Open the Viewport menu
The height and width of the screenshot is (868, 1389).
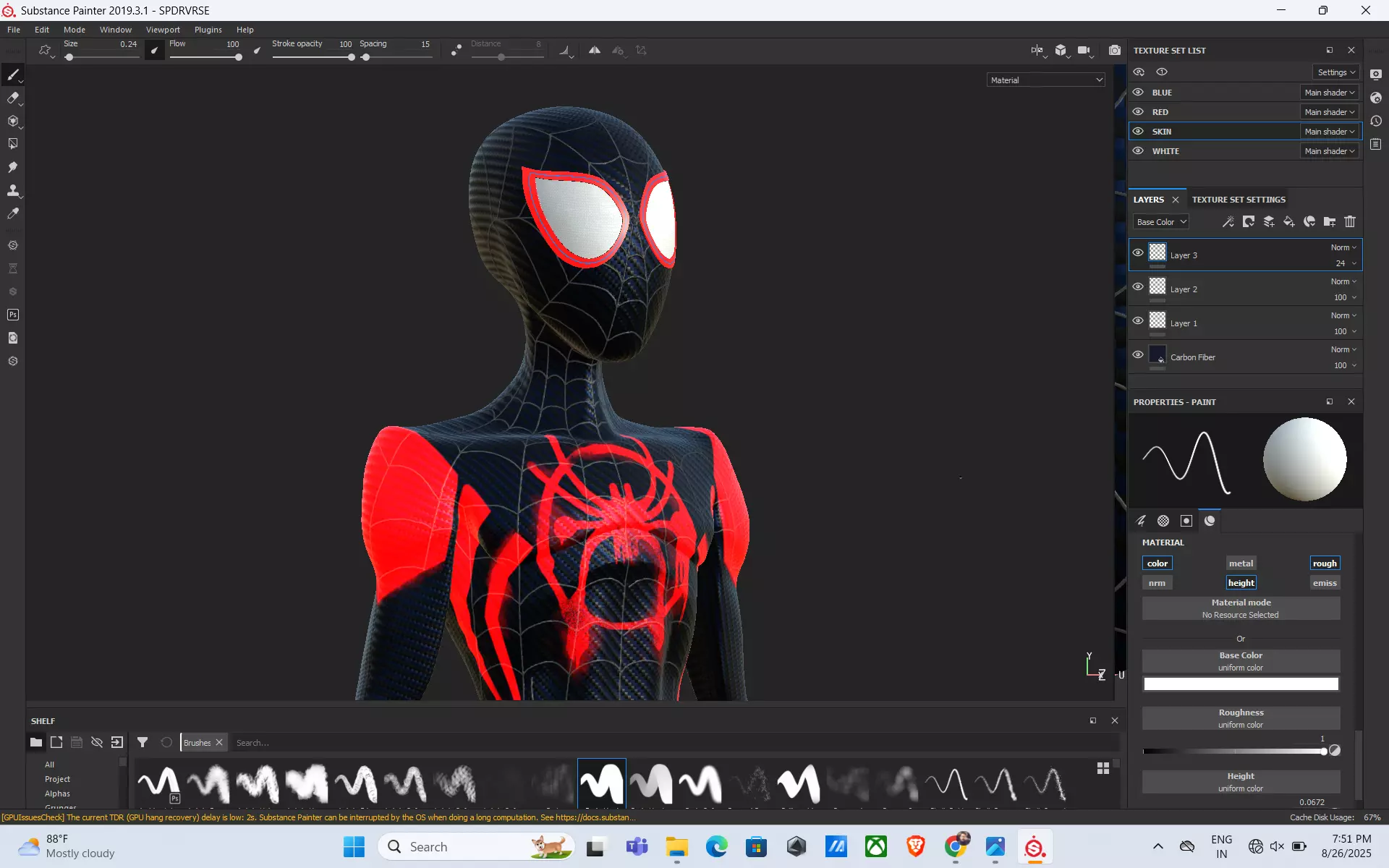(163, 30)
